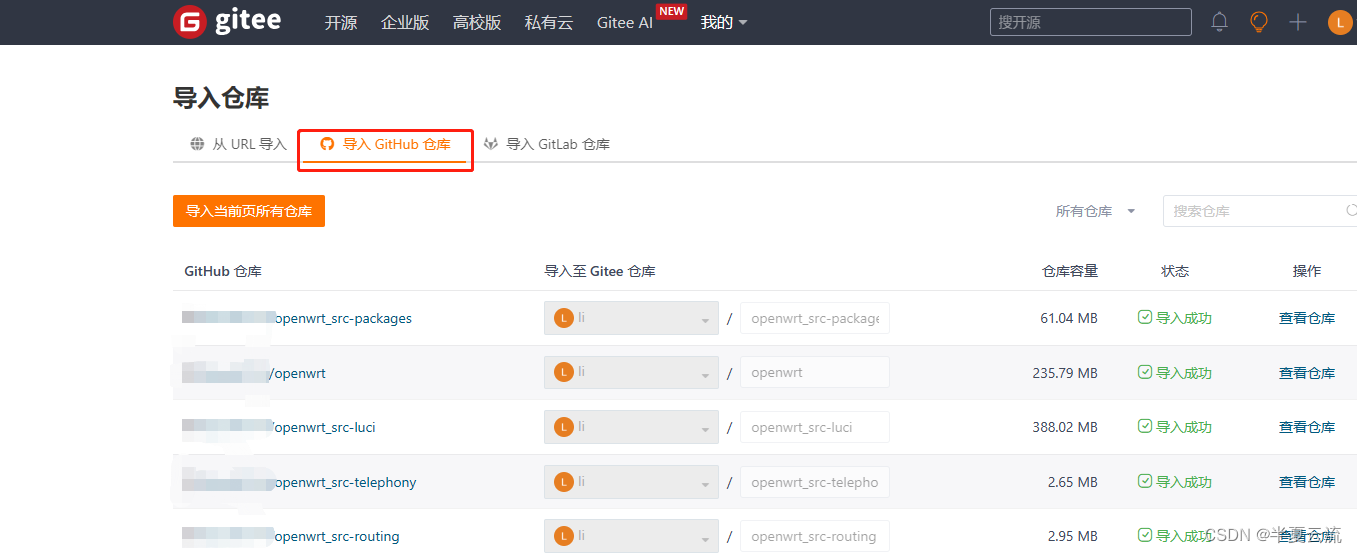Screen dimensions: 1357x553
Task: Open the 所有仓库 filter dropdown
Action: click(1095, 211)
